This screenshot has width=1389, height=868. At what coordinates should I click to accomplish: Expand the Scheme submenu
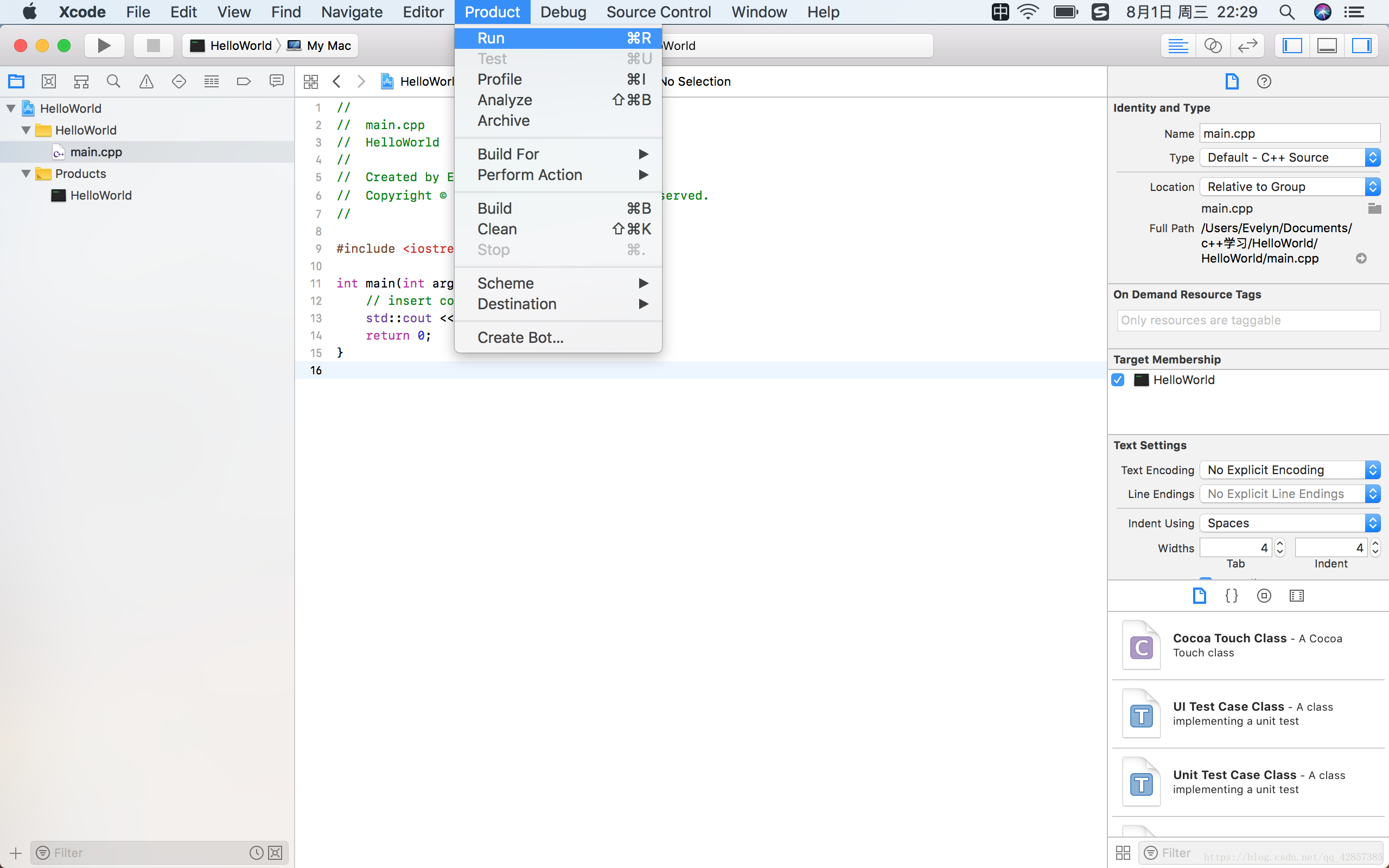pos(558,283)
